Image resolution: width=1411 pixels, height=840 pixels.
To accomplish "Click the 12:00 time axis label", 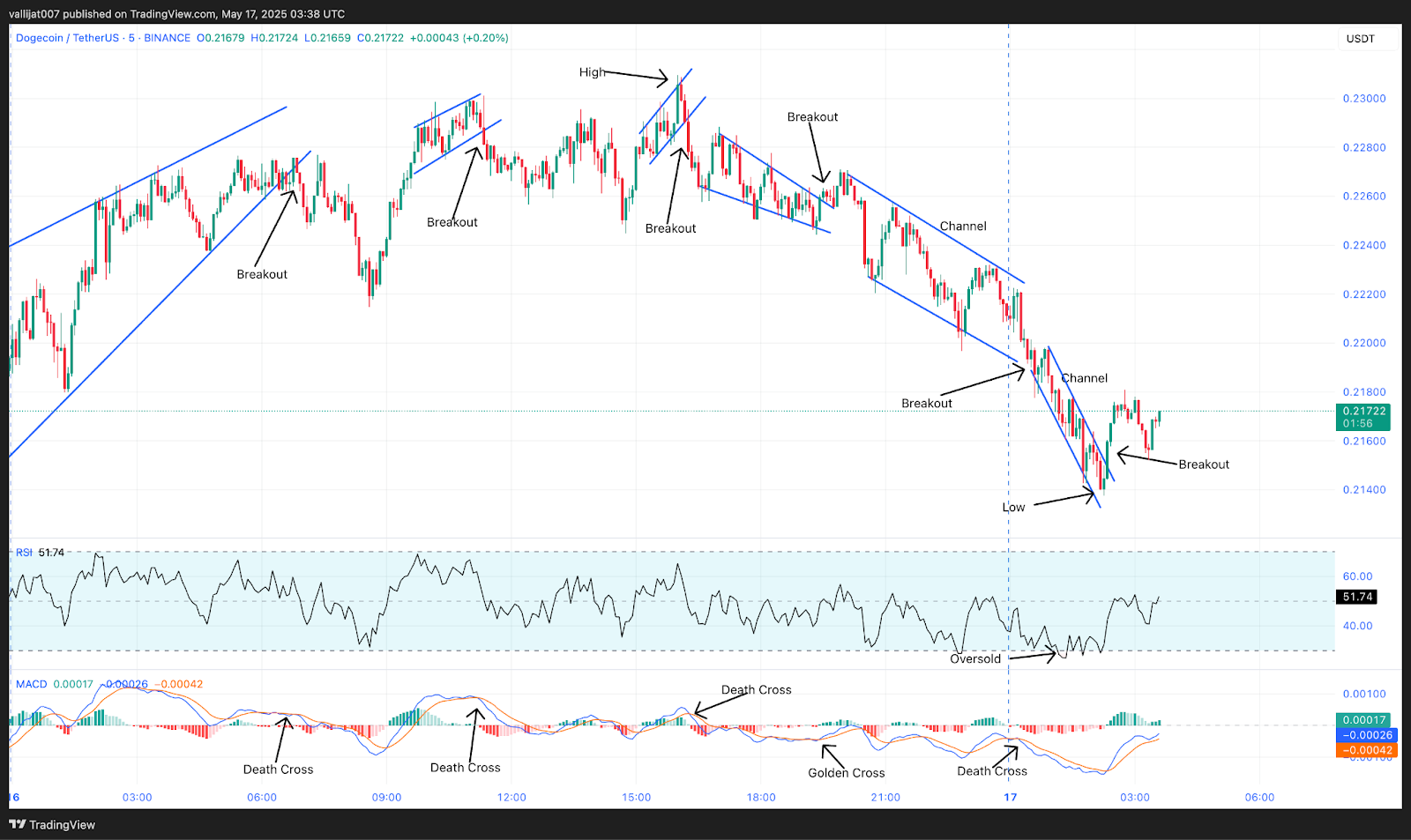I will pyautogui.click(x=511, y=798).
